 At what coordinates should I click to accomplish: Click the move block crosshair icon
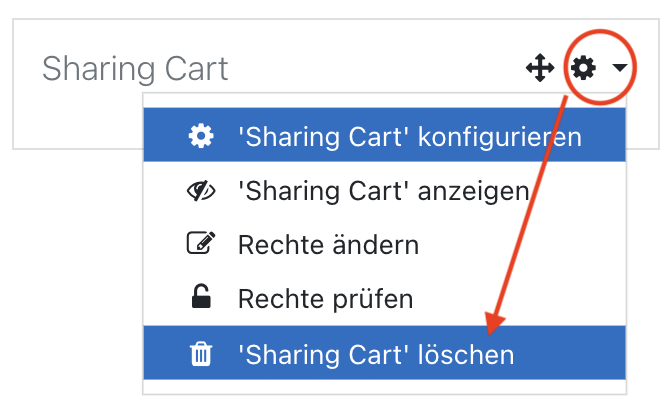pos(540,68)
